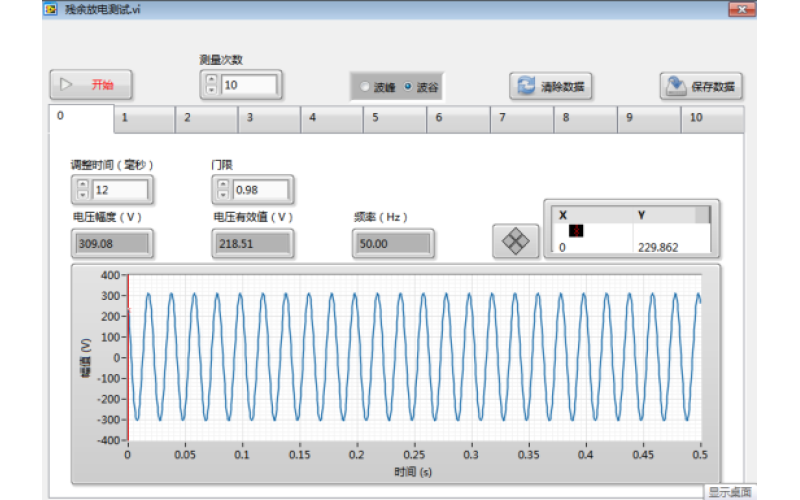This screenshot has width=800, height=500.
Task: Click the 调整时间 value field
Action: [120, 189]
